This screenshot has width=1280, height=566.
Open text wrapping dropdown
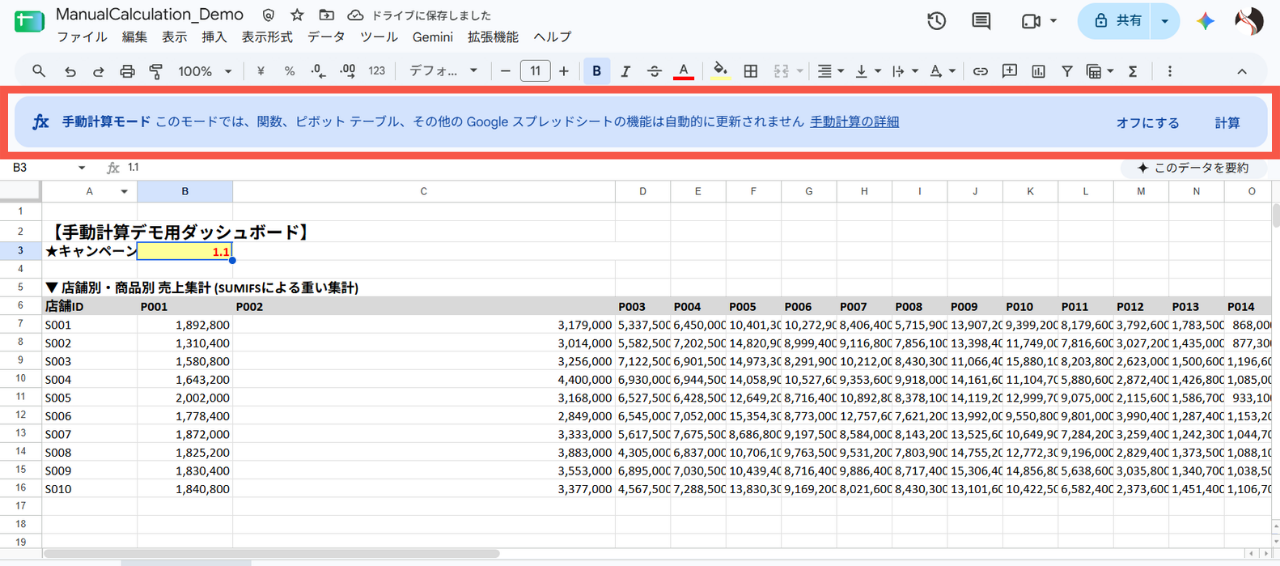click(x=904, y=71)
